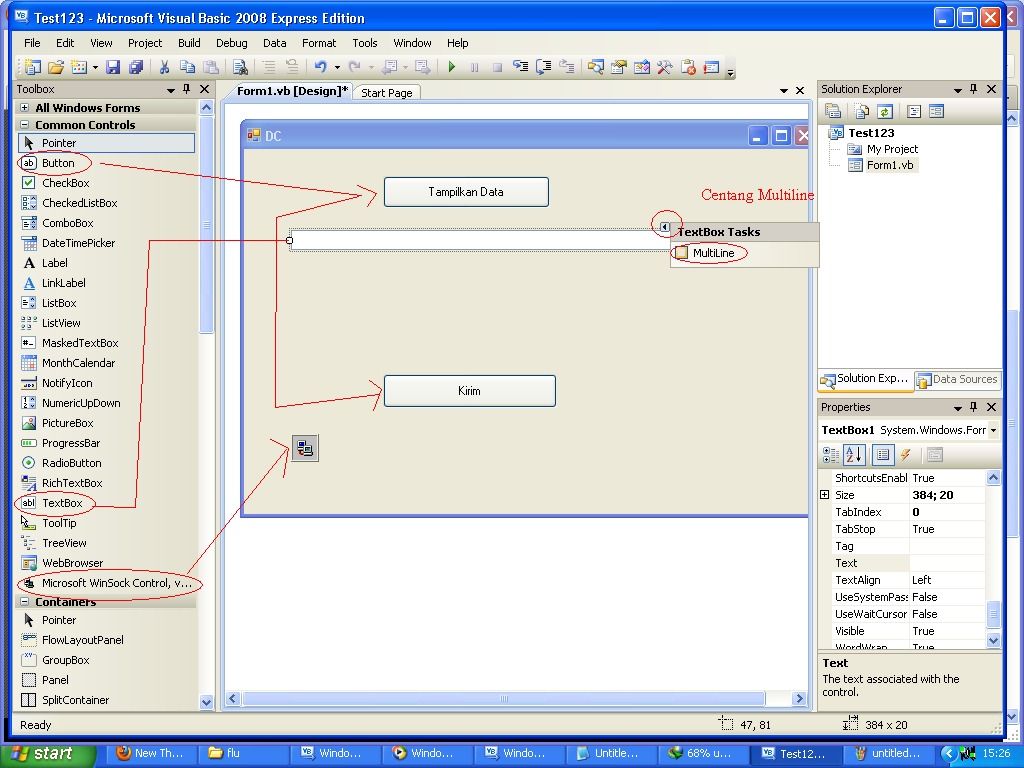Select the Button control in the Toolbox
1024x768 pixels.
(58, 163)
